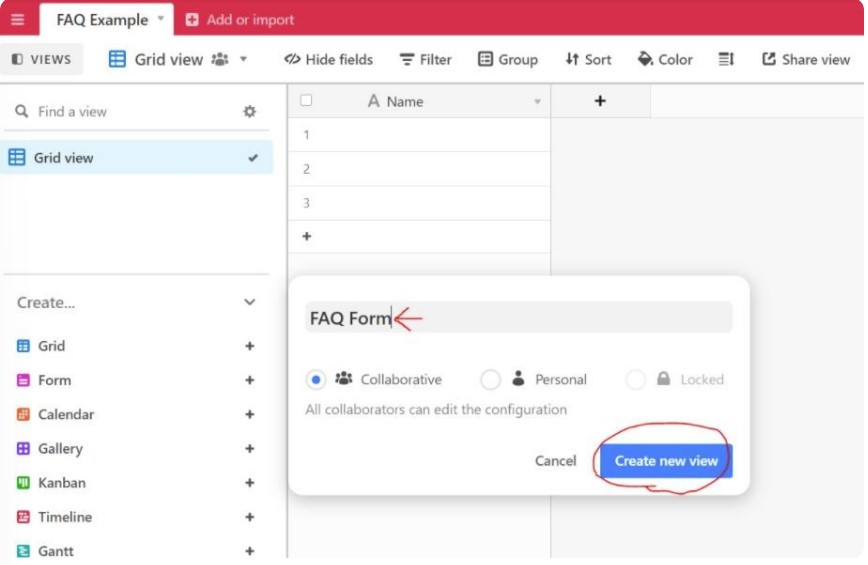
Task: Open the Name field dropdown arrow
Action: click(537, 102)
